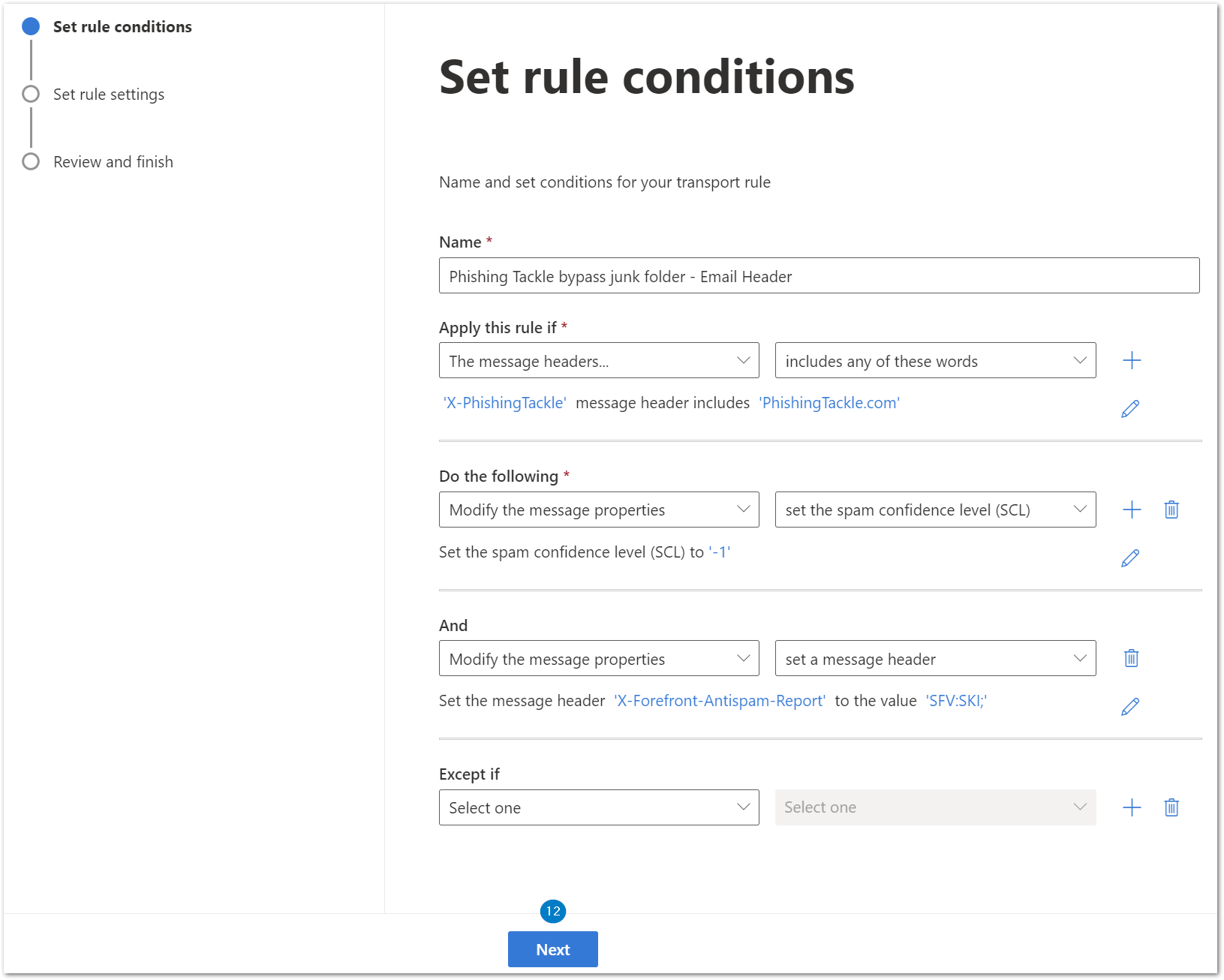Viewport: 1224px width, 980px height.
Task: Edit the X-Forefront-Antispam-Report header value pencil
Action: click(1130, 706)
